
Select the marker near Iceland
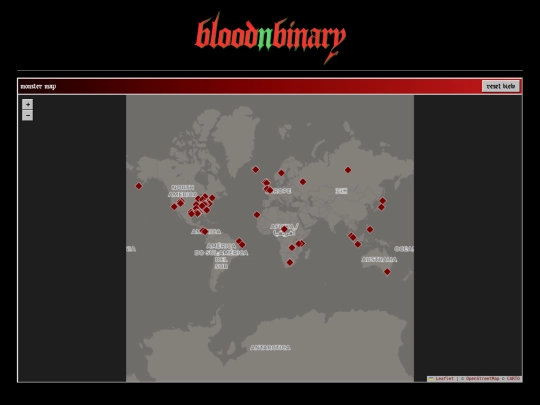click(x=255, y=169)
